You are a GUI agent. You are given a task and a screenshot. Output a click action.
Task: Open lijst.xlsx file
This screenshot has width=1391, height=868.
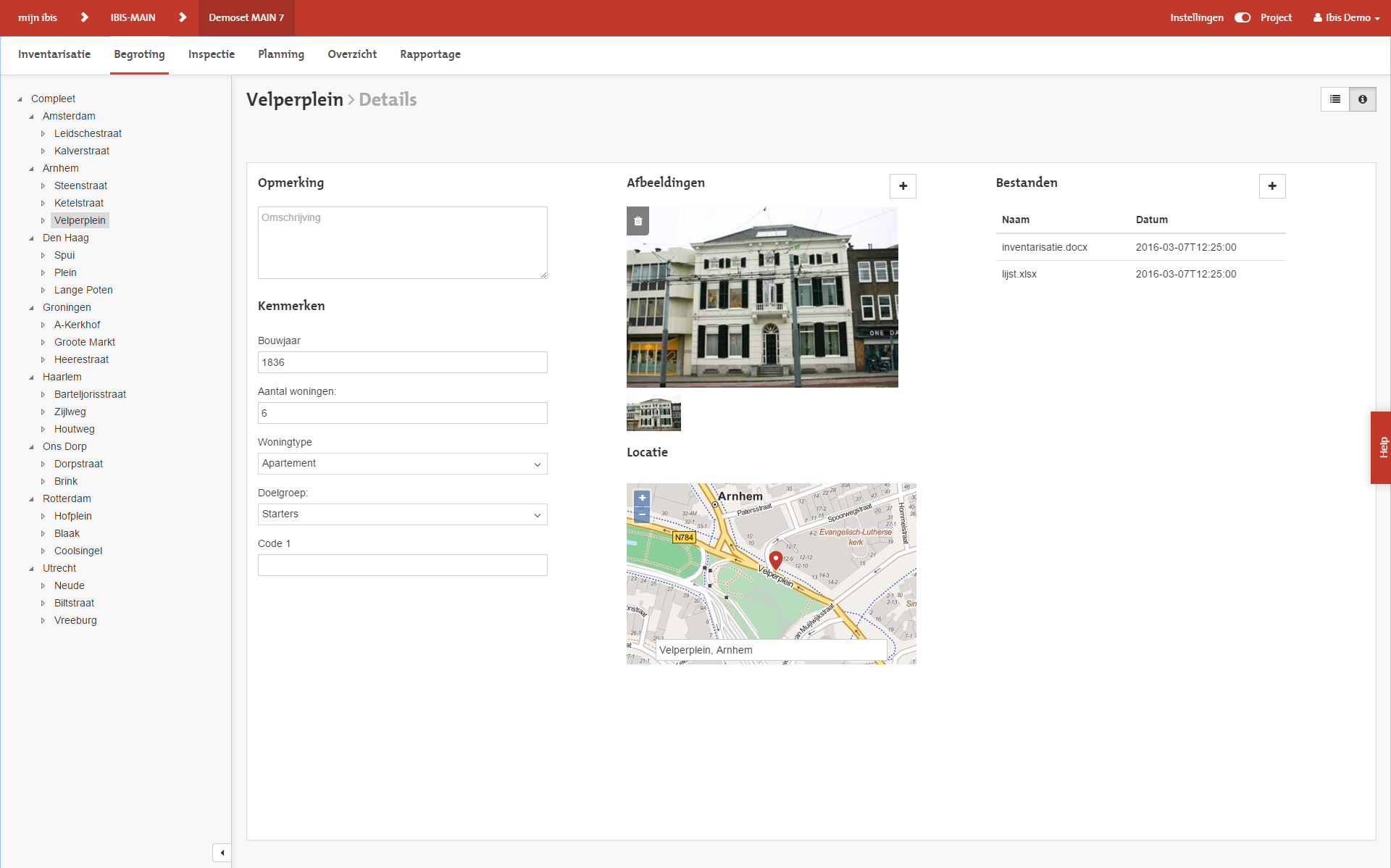[1019, 274]
